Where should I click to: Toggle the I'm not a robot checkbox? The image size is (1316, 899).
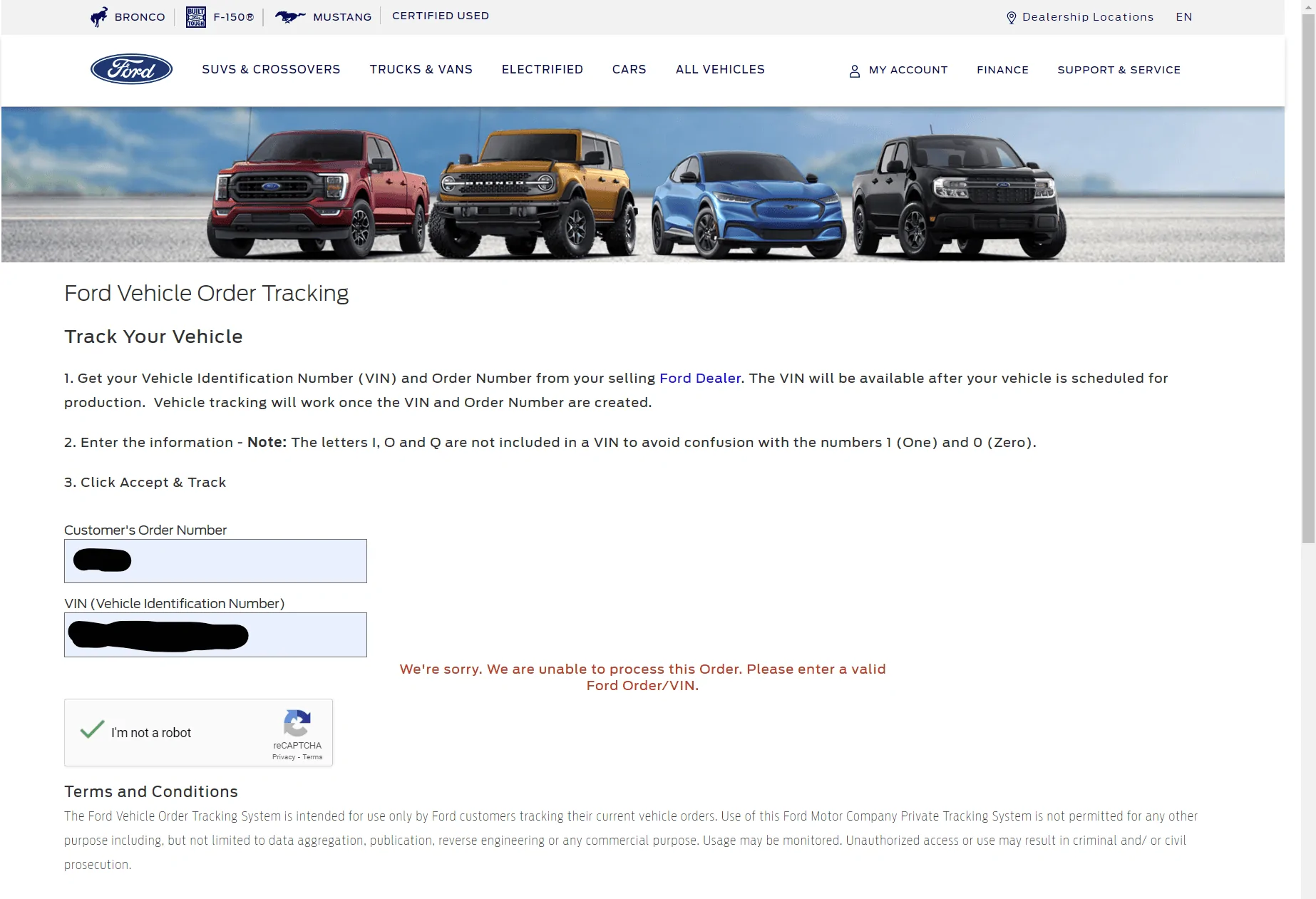click(x=93, y=730)
